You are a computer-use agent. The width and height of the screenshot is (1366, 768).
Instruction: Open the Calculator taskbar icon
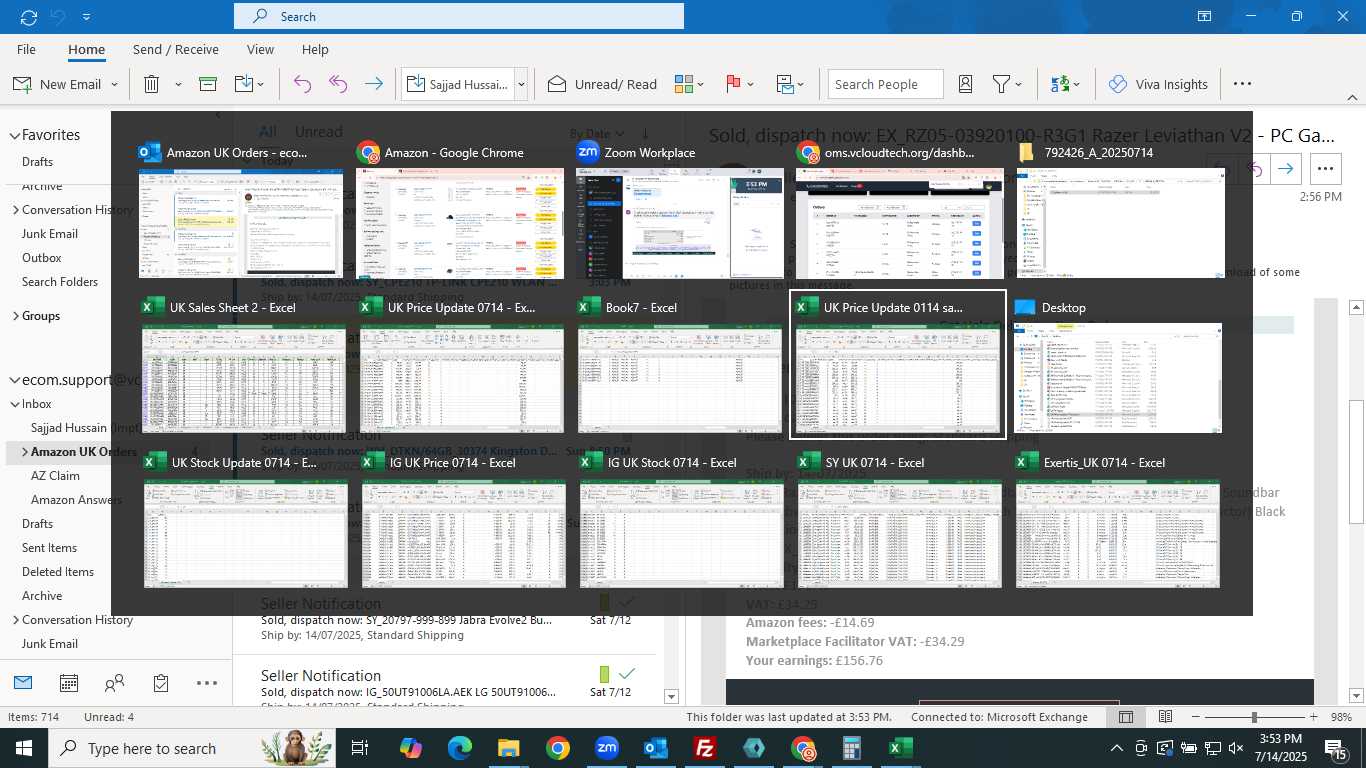[852, 748]
